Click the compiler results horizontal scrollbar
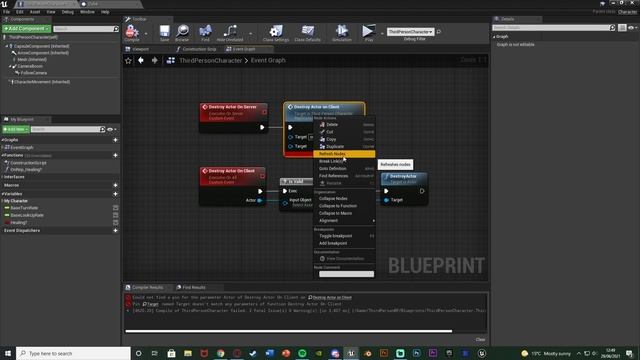640x360 pixels. 289,331
